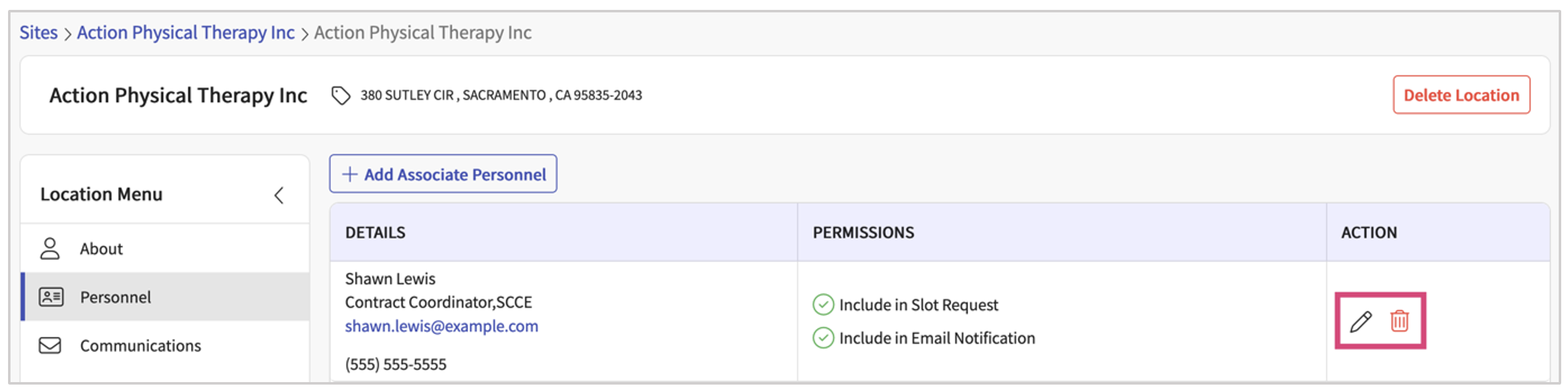The height and width of the screenshot is (392, 1568).
Task: Click the PERMISSIONS column header
Action: tap(863, 232)
